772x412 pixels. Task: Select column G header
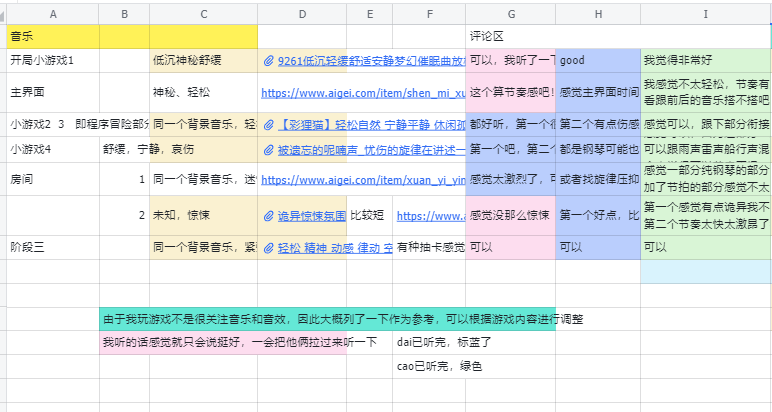click(510, 14)
